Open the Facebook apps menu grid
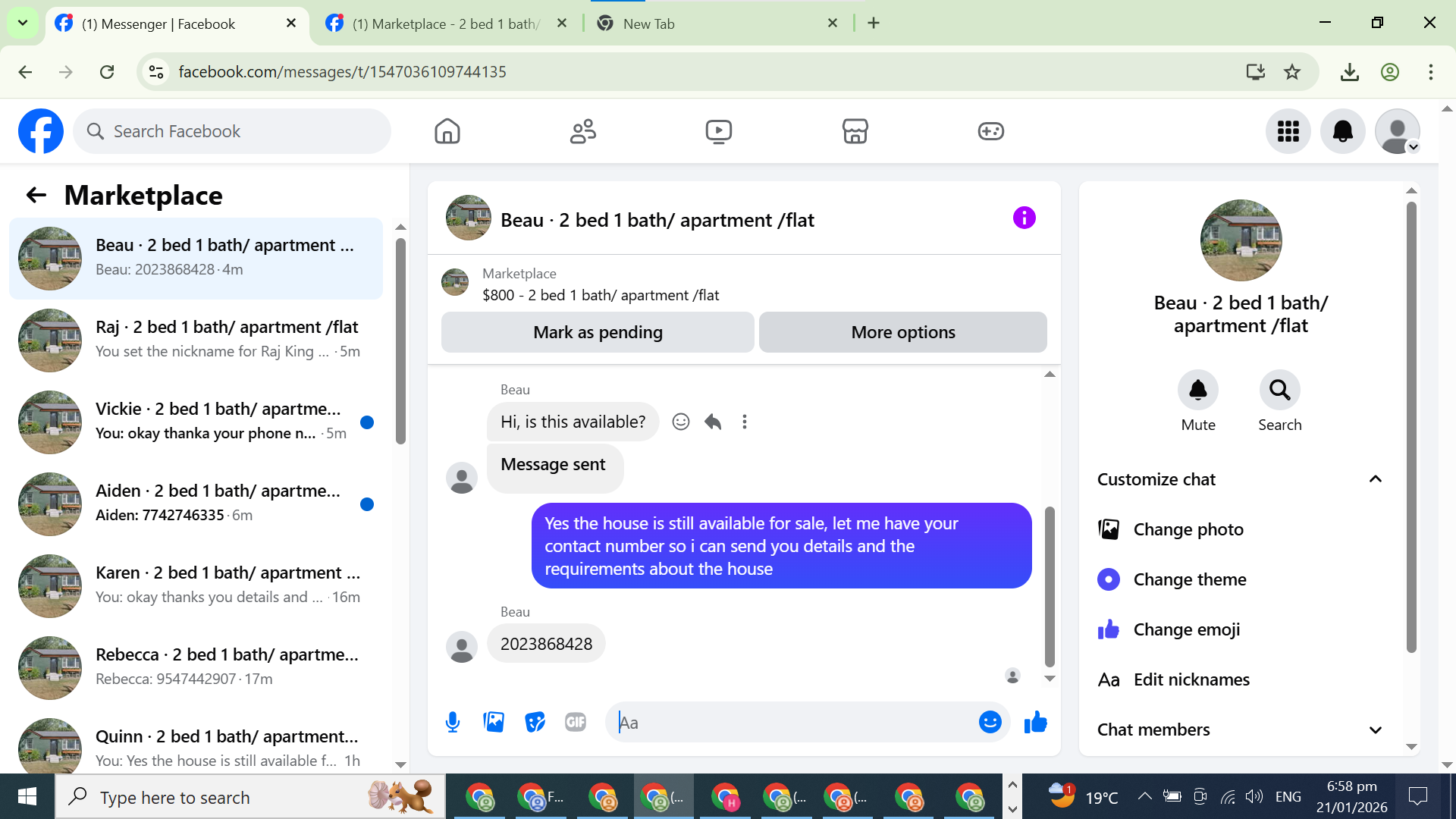This screenshot has height=819, width=1456. (1288, 131)
